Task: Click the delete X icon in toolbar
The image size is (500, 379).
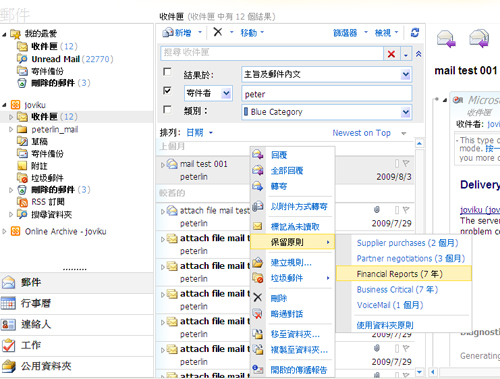Action: (x=218, y=32)
